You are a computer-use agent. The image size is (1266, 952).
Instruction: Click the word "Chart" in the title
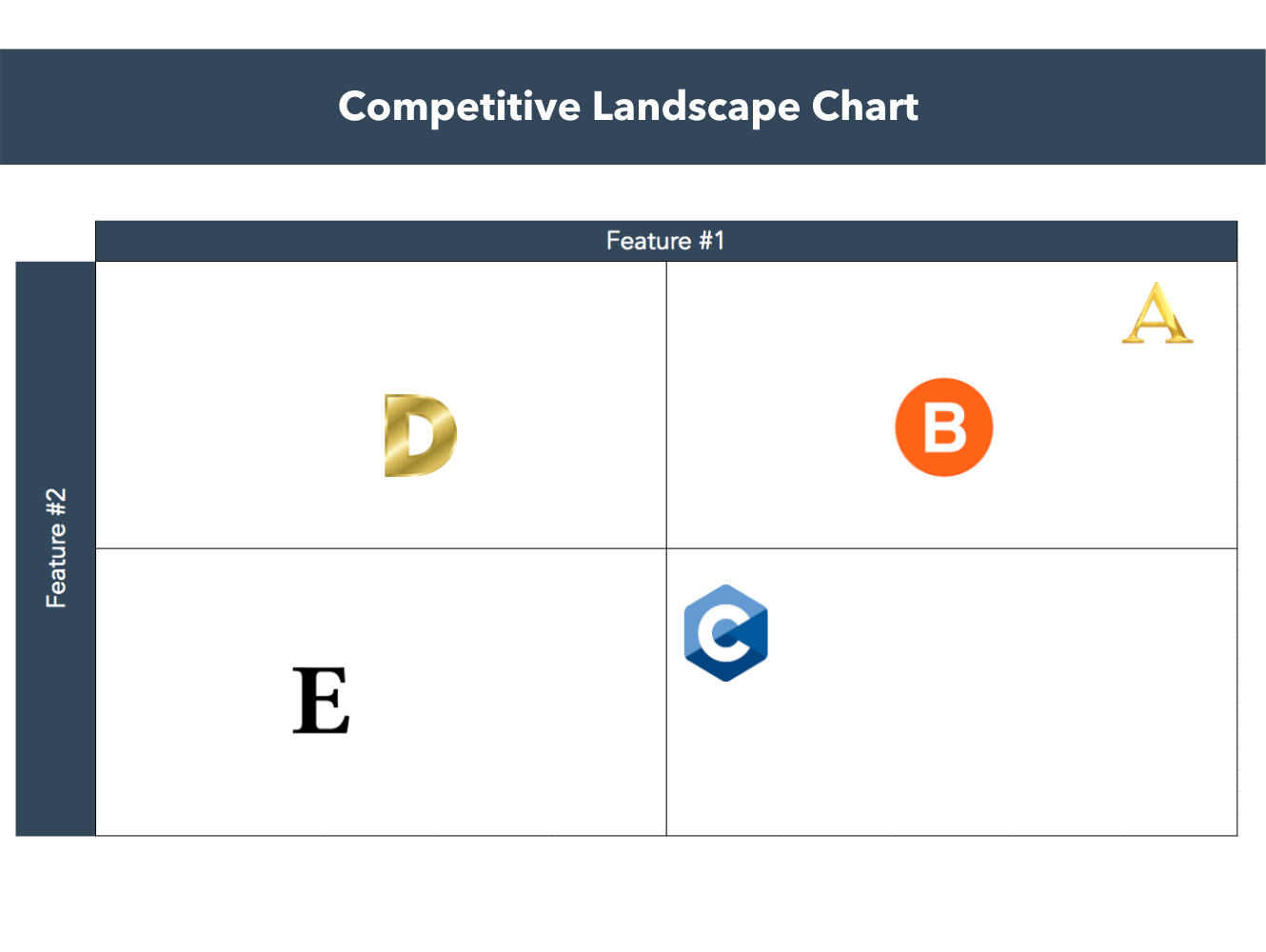864,107
